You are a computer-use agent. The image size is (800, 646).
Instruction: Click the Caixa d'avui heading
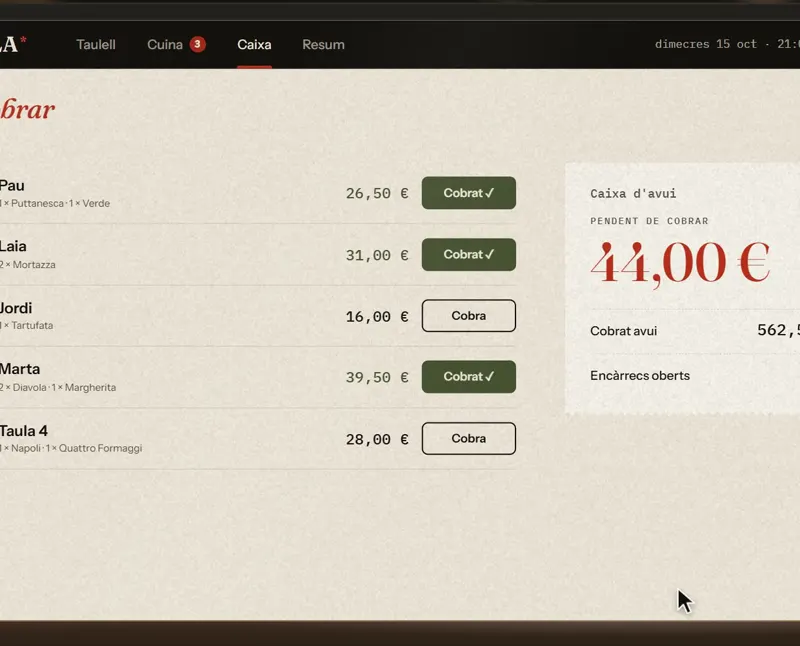[x=633, y=194]
